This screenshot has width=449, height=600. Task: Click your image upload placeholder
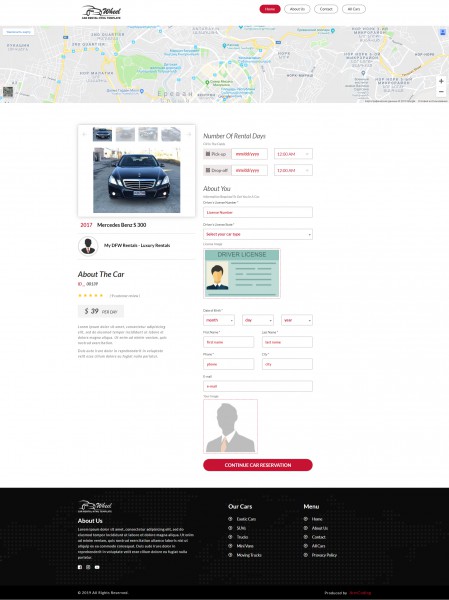tap(230, 426)
